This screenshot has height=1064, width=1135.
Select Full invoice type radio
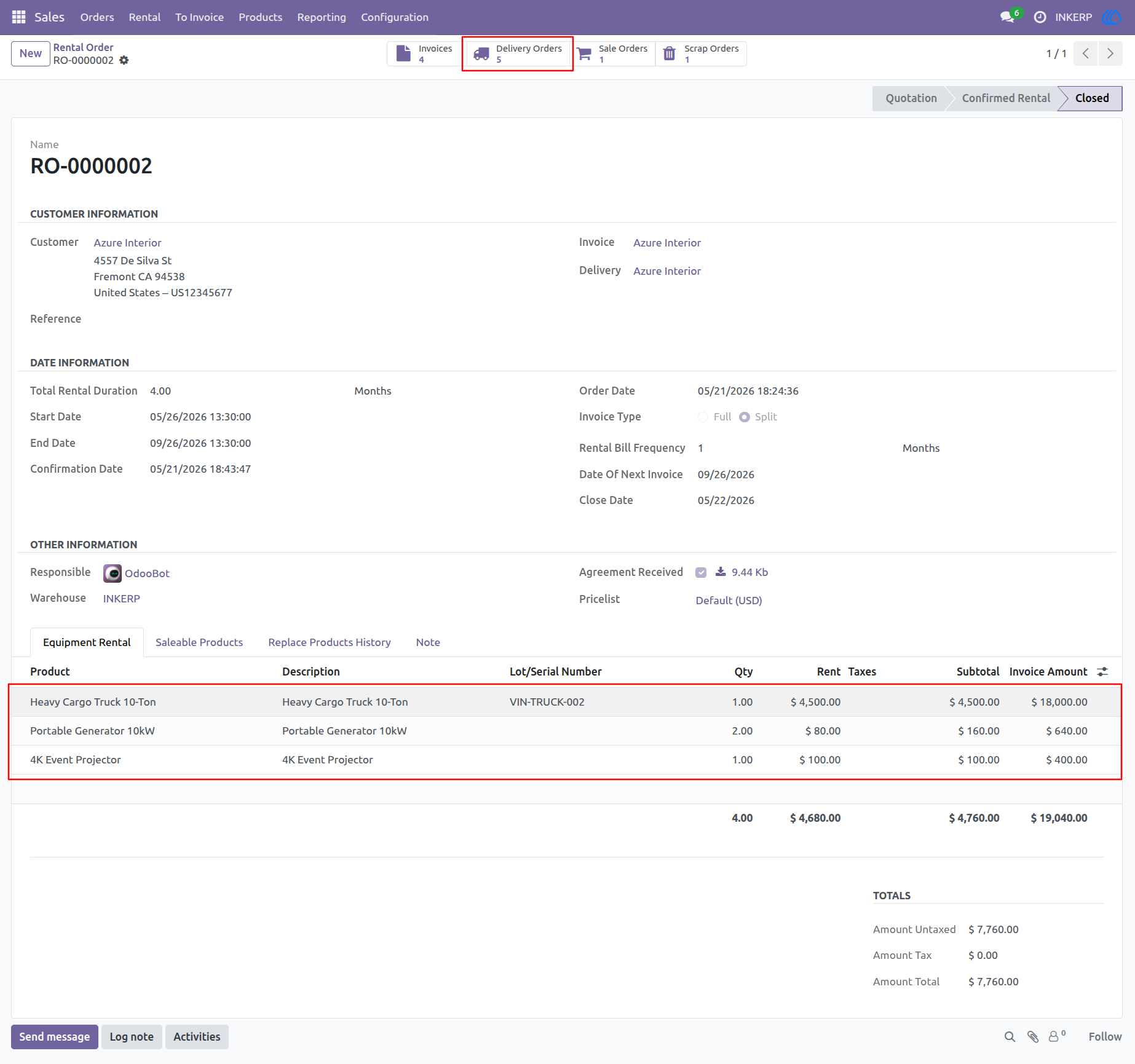(703, 417)
